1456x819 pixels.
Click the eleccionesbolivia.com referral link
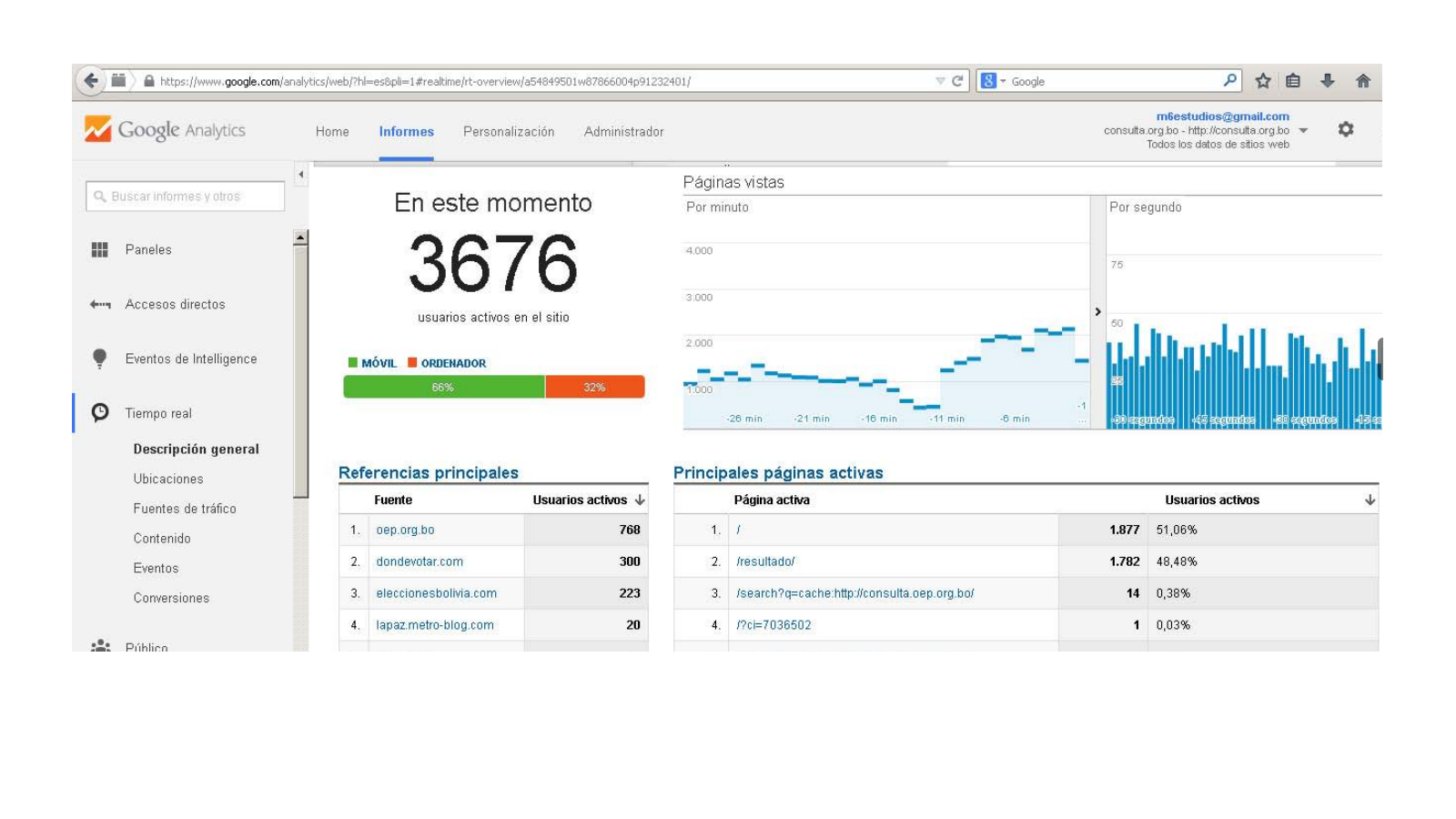tap(437, 593)
